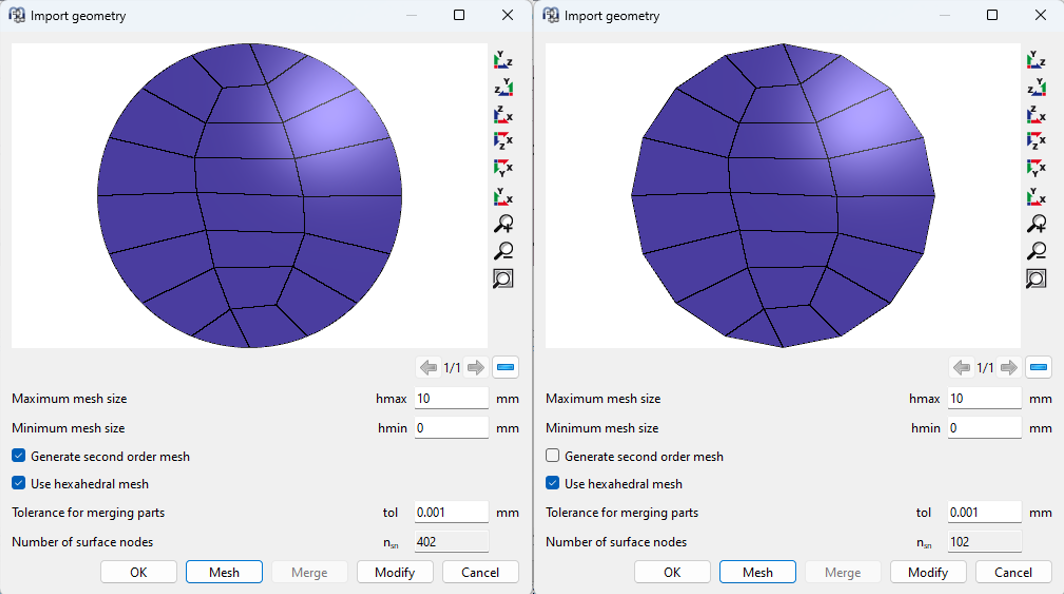Go to next part in 102-node dialog

click(x=1009, y=367)
